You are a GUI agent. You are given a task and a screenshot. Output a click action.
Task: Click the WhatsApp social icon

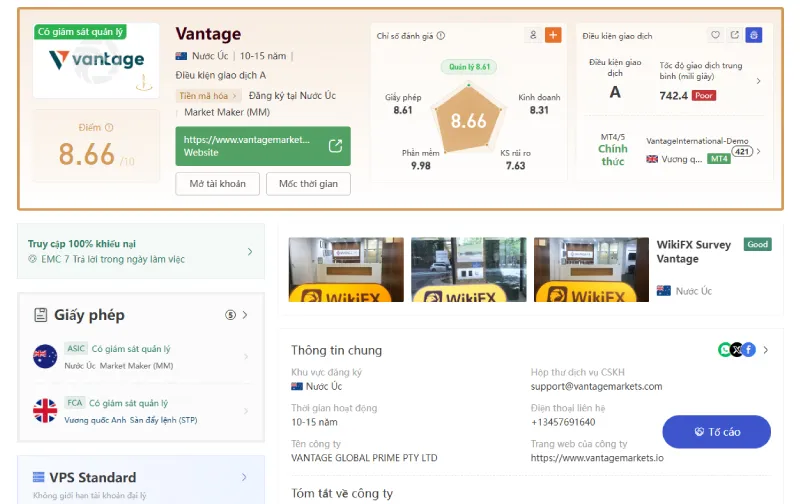[x=724, y=349]
